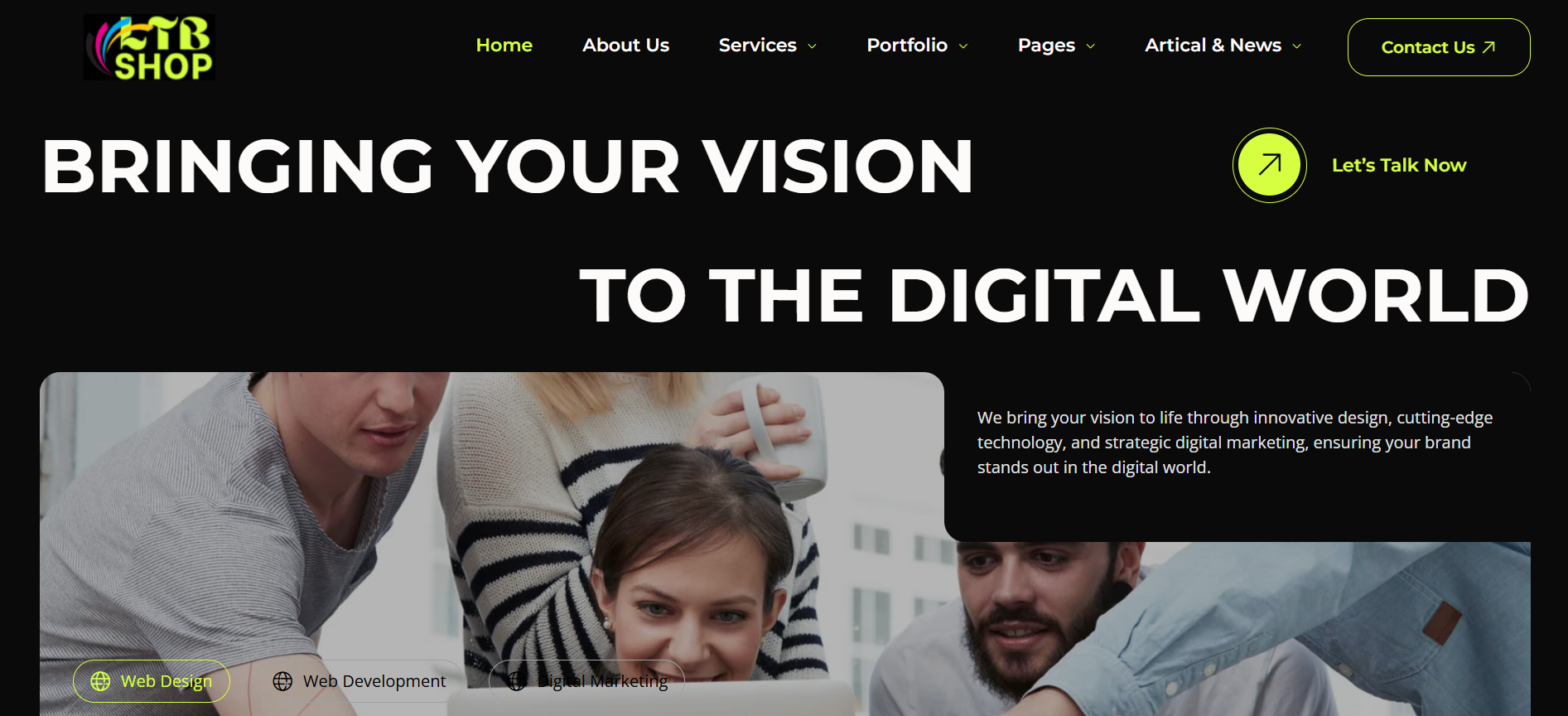Image resolution: width=1568 pixels, height=716 pixels.
Task: Expand the Pages dropdown chevron
Action: [x=1090, y=46]
